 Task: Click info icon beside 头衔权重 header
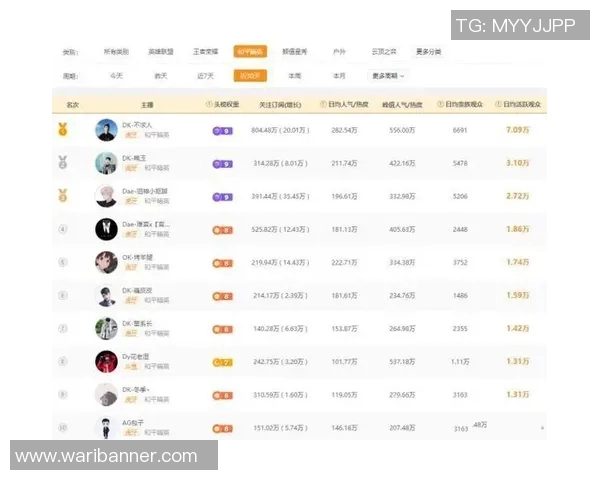[209, 104]
